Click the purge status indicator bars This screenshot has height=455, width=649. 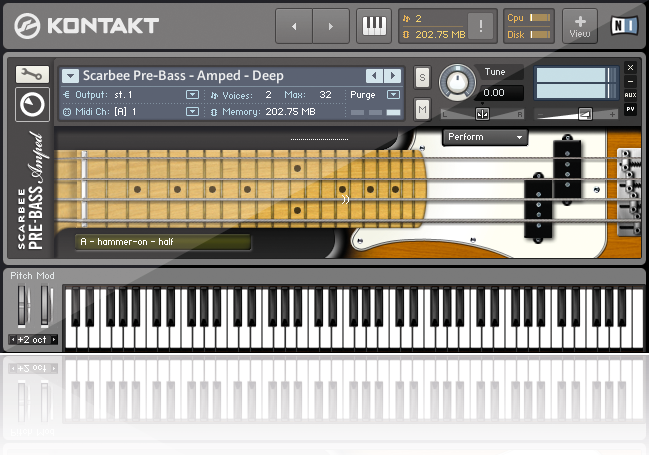point(375,112)
